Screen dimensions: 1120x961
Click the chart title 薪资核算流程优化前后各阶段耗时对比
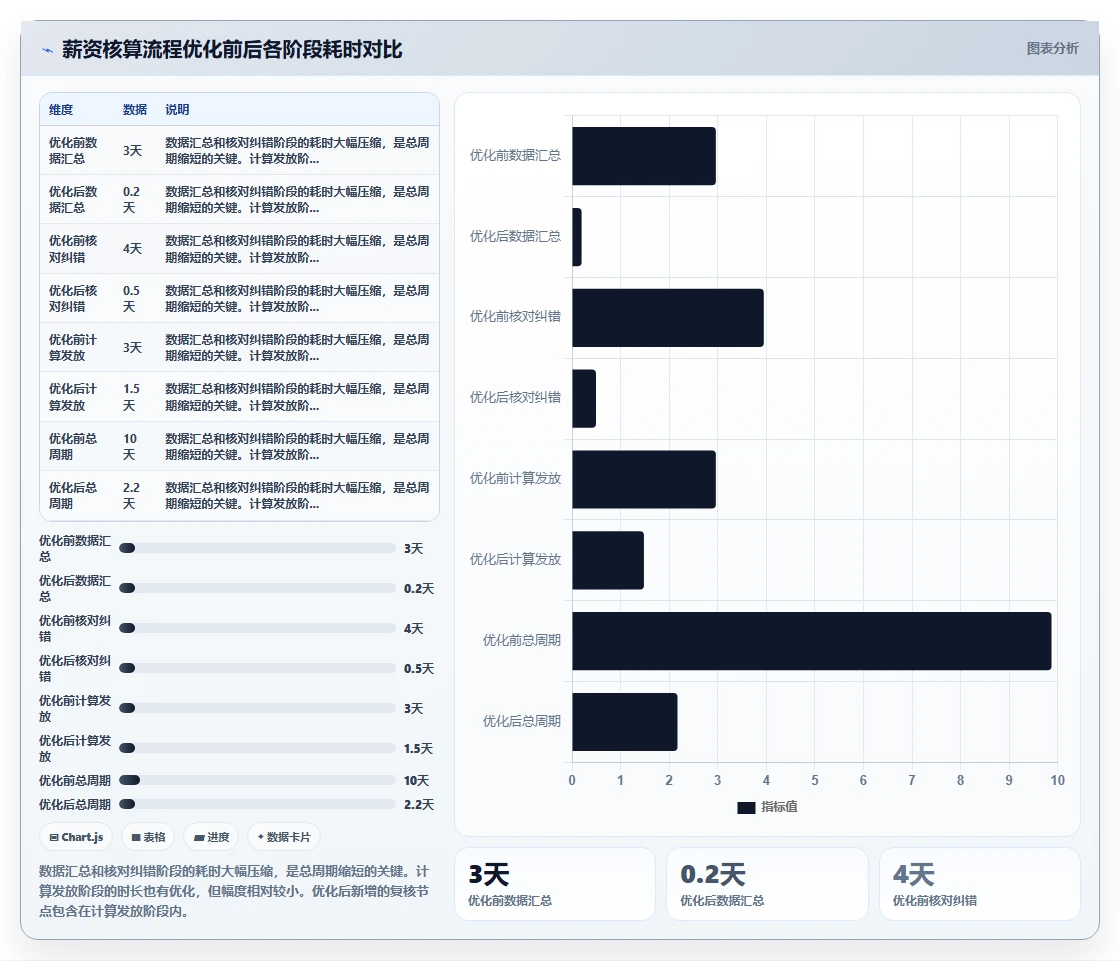(x=232, y=49)
